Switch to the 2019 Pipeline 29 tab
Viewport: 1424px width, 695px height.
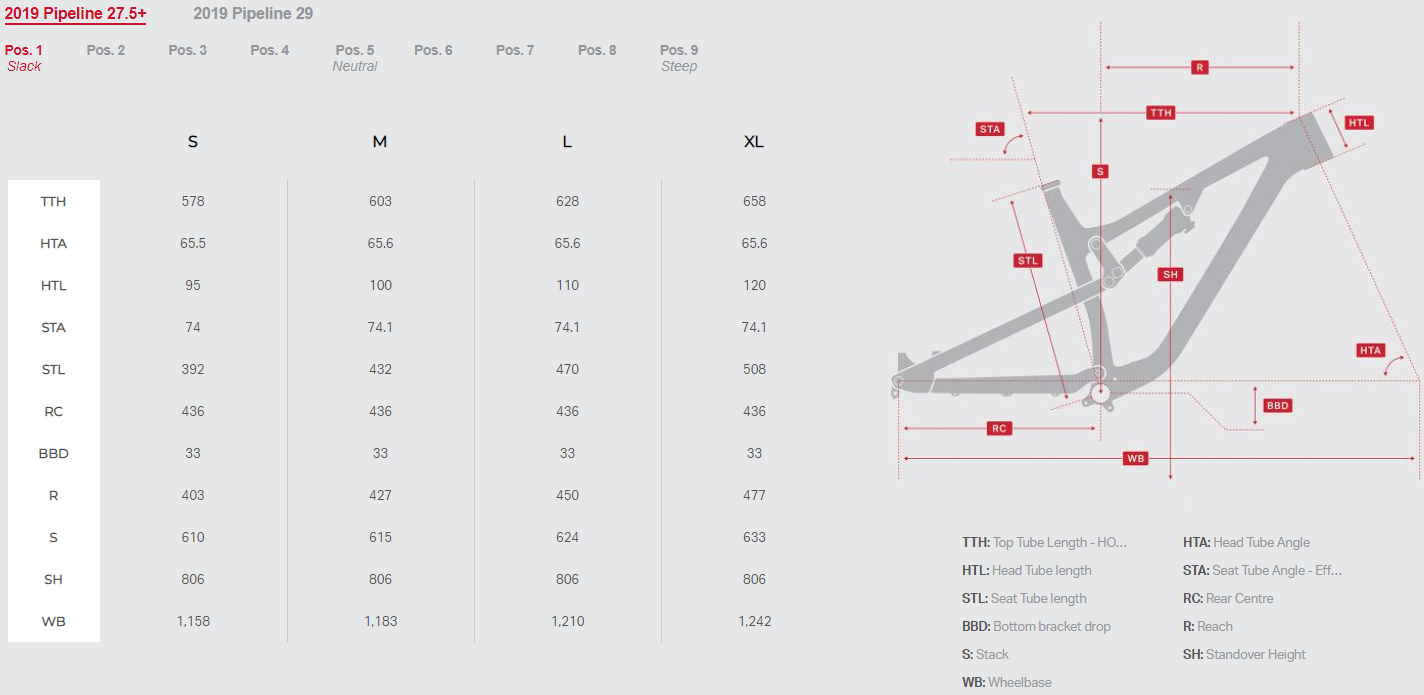click(253, 14)
